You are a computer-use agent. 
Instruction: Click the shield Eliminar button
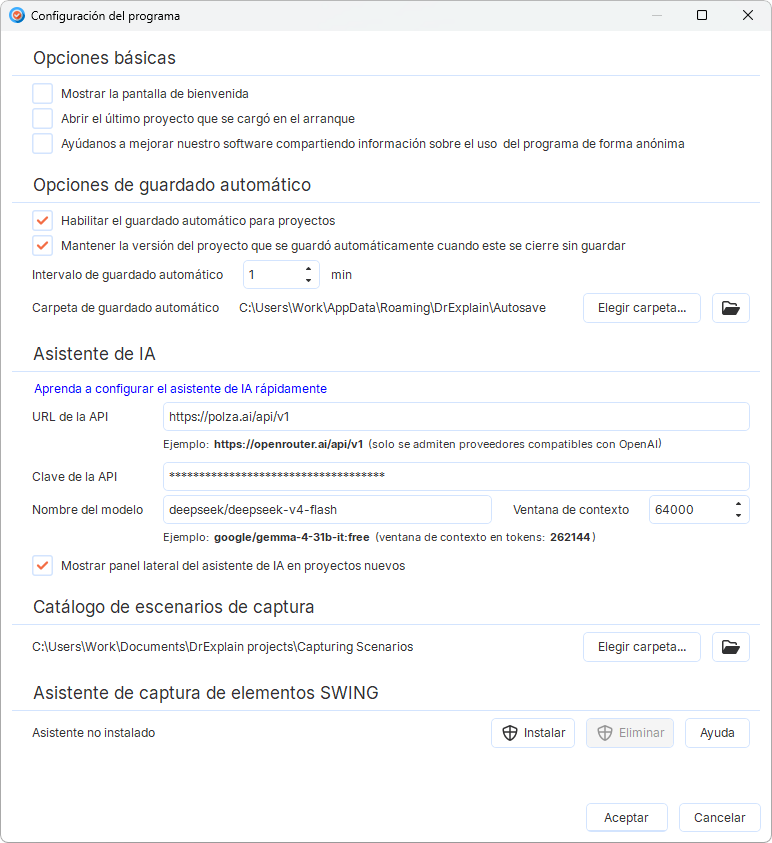[630, 733]
